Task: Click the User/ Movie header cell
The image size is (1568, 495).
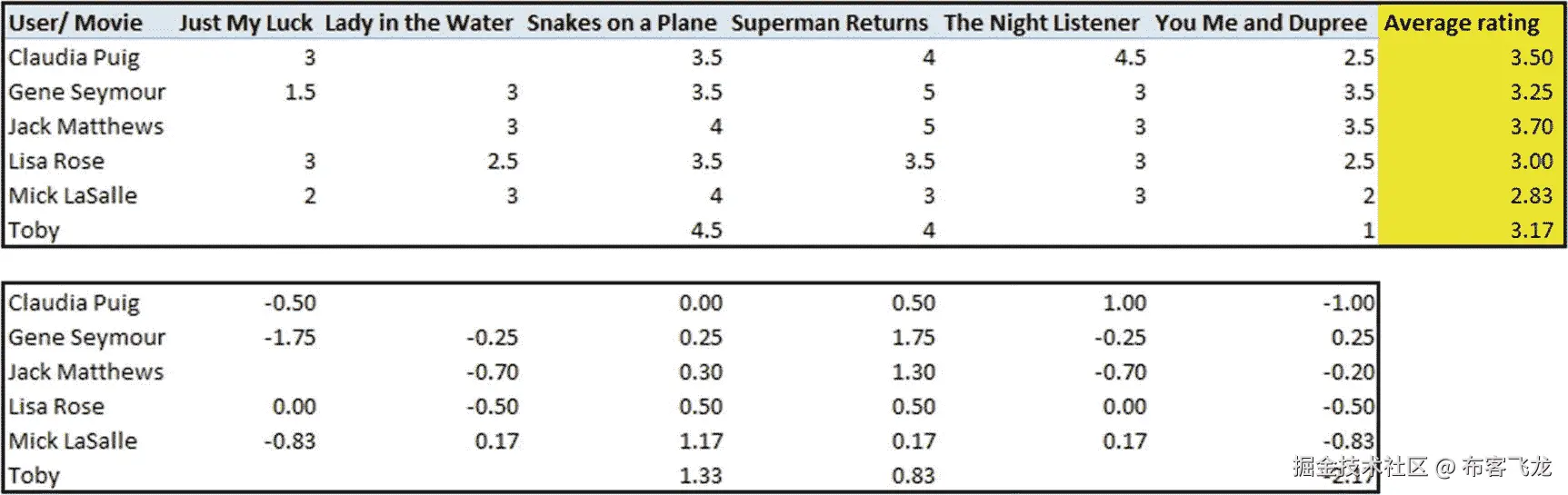Action: (x=75, y=23)
